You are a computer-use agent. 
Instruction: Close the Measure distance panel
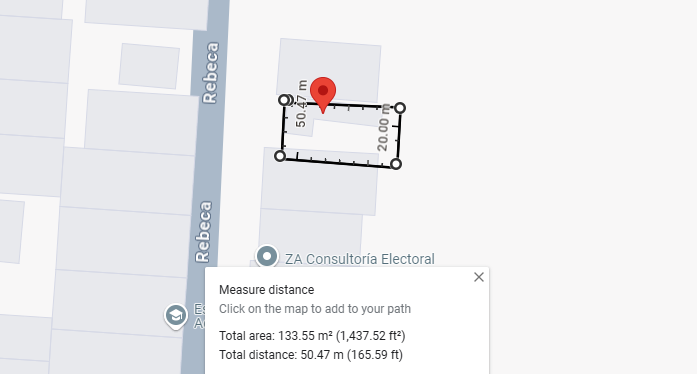[x=479, y=277]
